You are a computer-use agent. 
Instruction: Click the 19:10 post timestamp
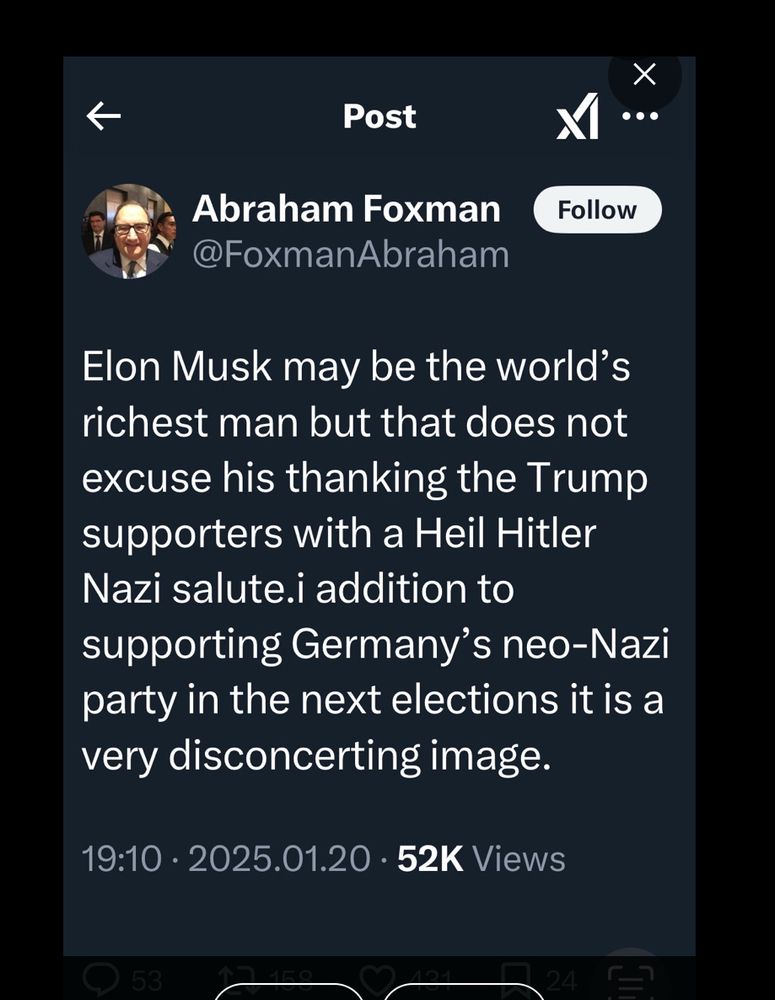(x=121, y=859)
